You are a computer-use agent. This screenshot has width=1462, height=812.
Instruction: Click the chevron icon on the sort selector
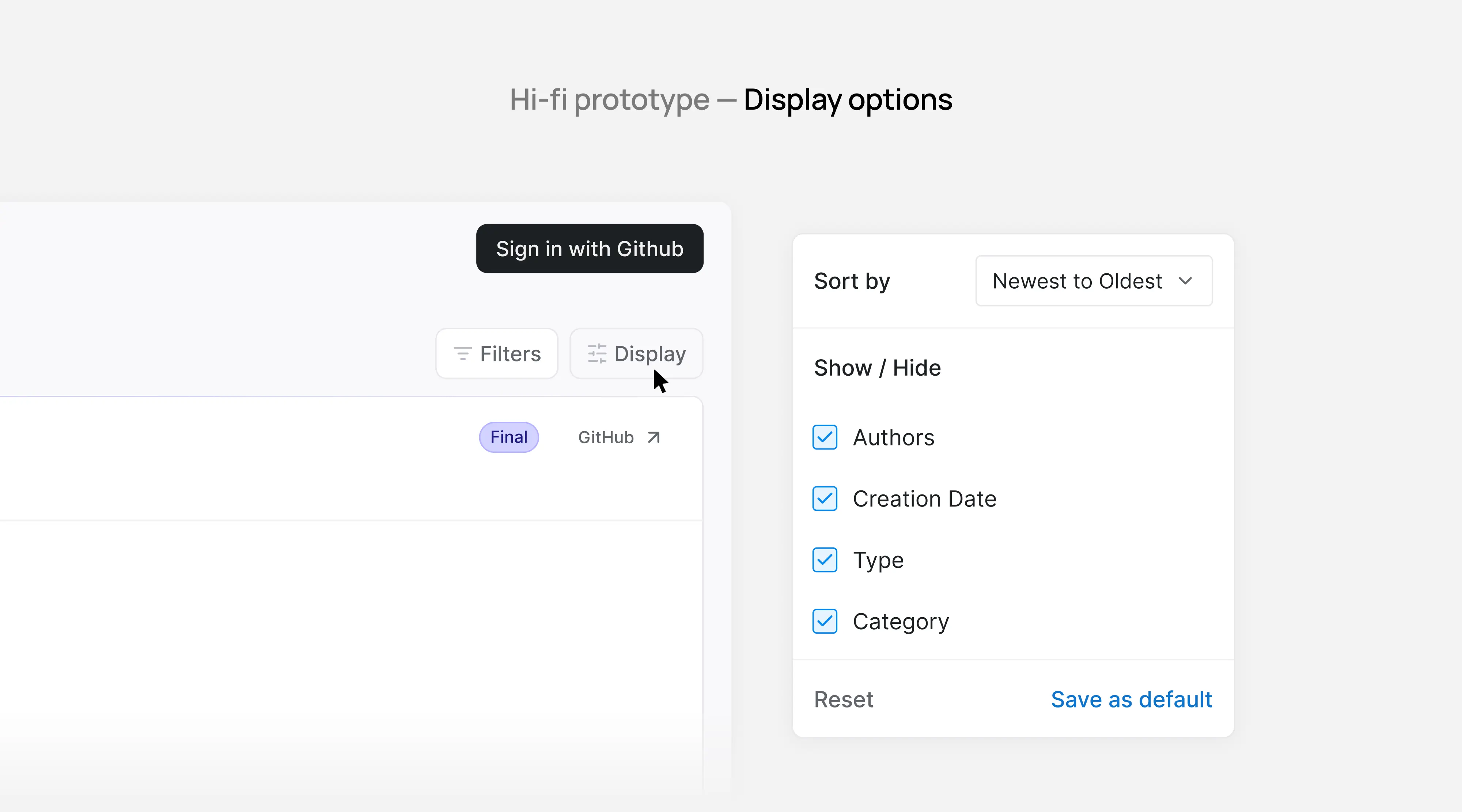[x=1186, y=281]
